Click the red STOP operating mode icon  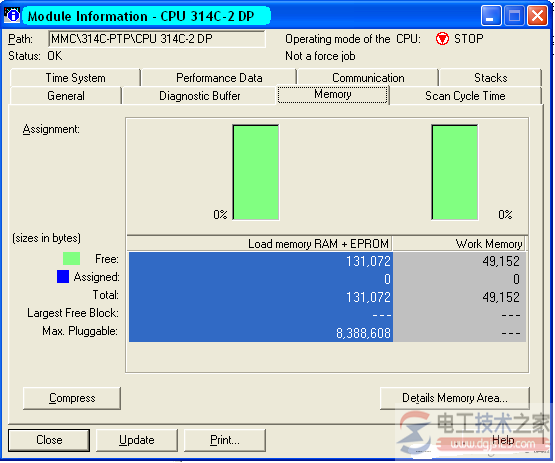pyautogui.click(x=442, y=39)
